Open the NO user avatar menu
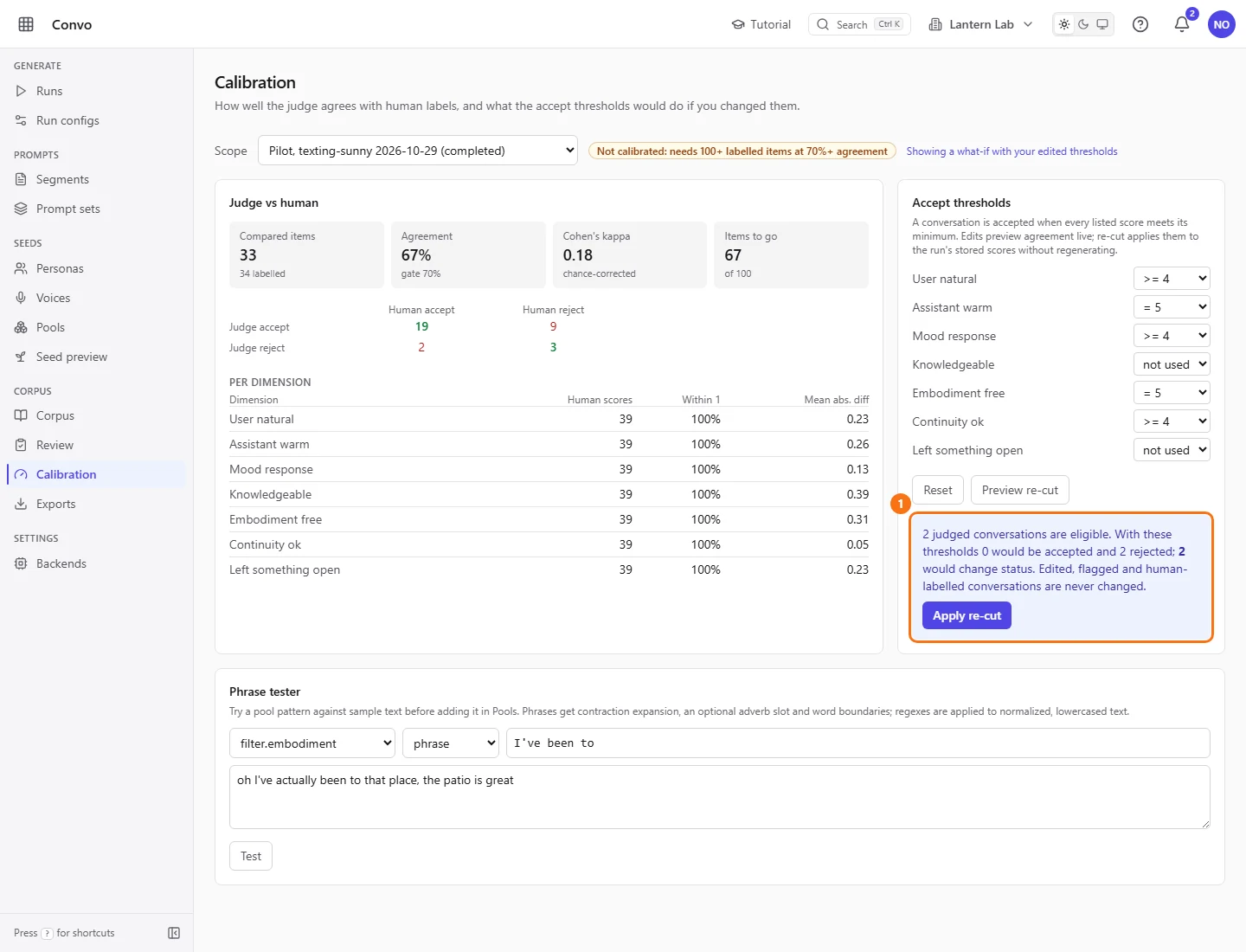The width and height of the screenshot is (1246, 952). [1222, 24]
